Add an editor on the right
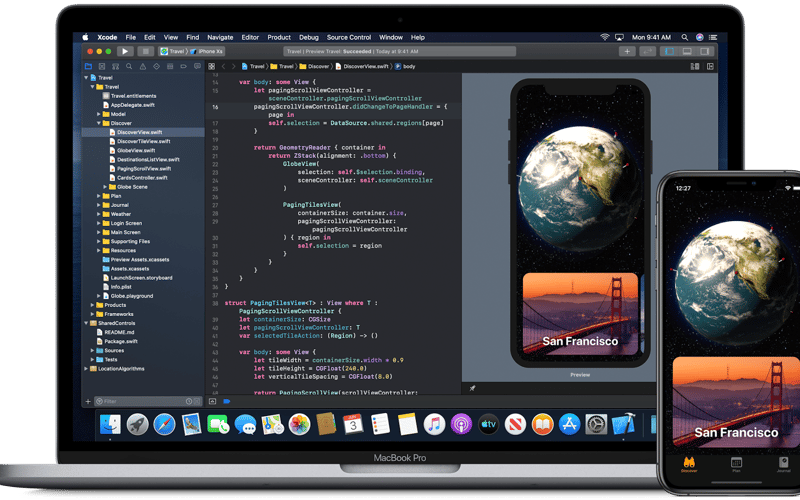This screenshot has width=800, height=500. pos(710,66)
